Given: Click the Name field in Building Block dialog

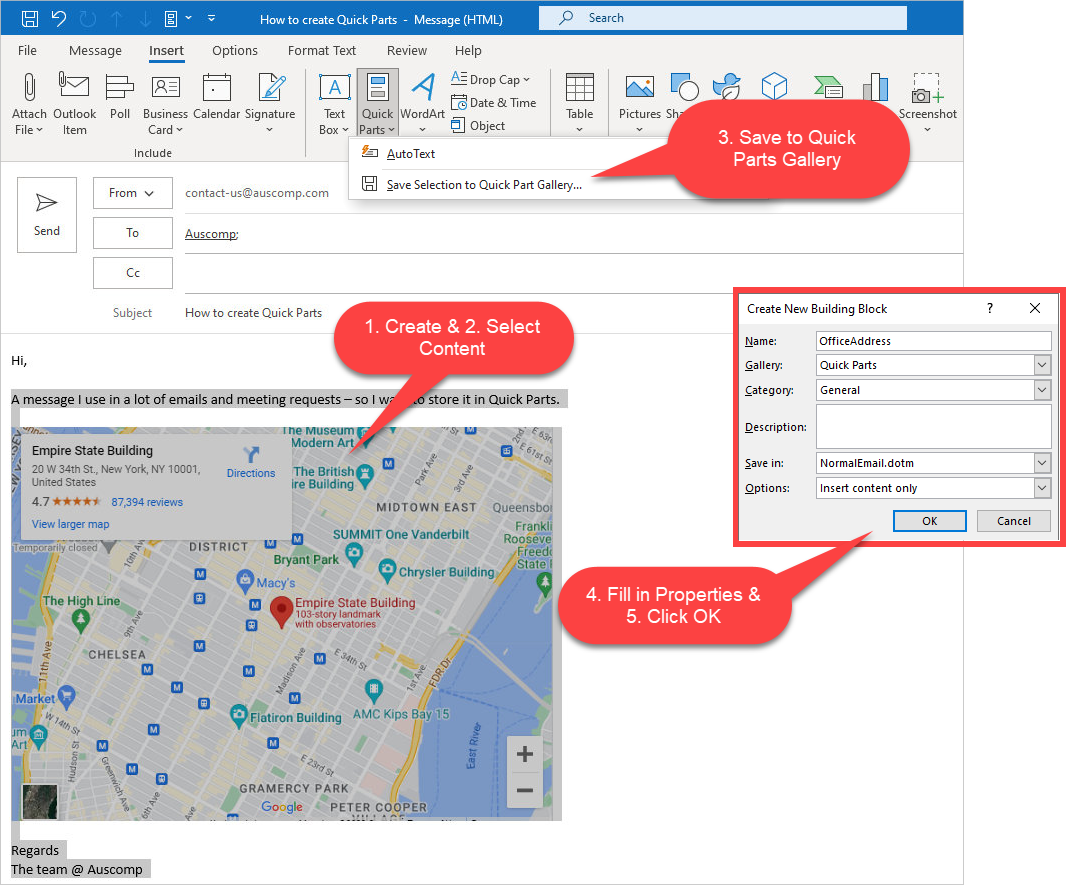Looking at the screenshot, I should (x=933, y=341).
